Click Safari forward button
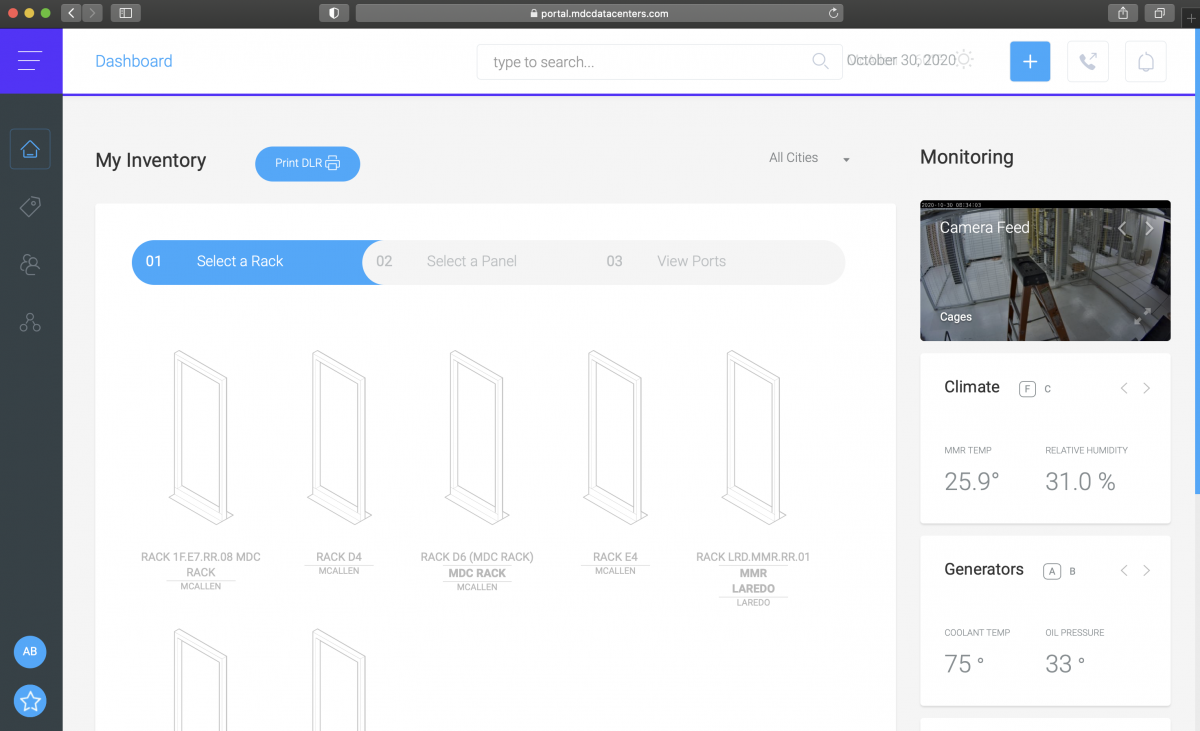Image resolution: width=1200 pixels, height=731 pixels. click(x=93, y=13)
